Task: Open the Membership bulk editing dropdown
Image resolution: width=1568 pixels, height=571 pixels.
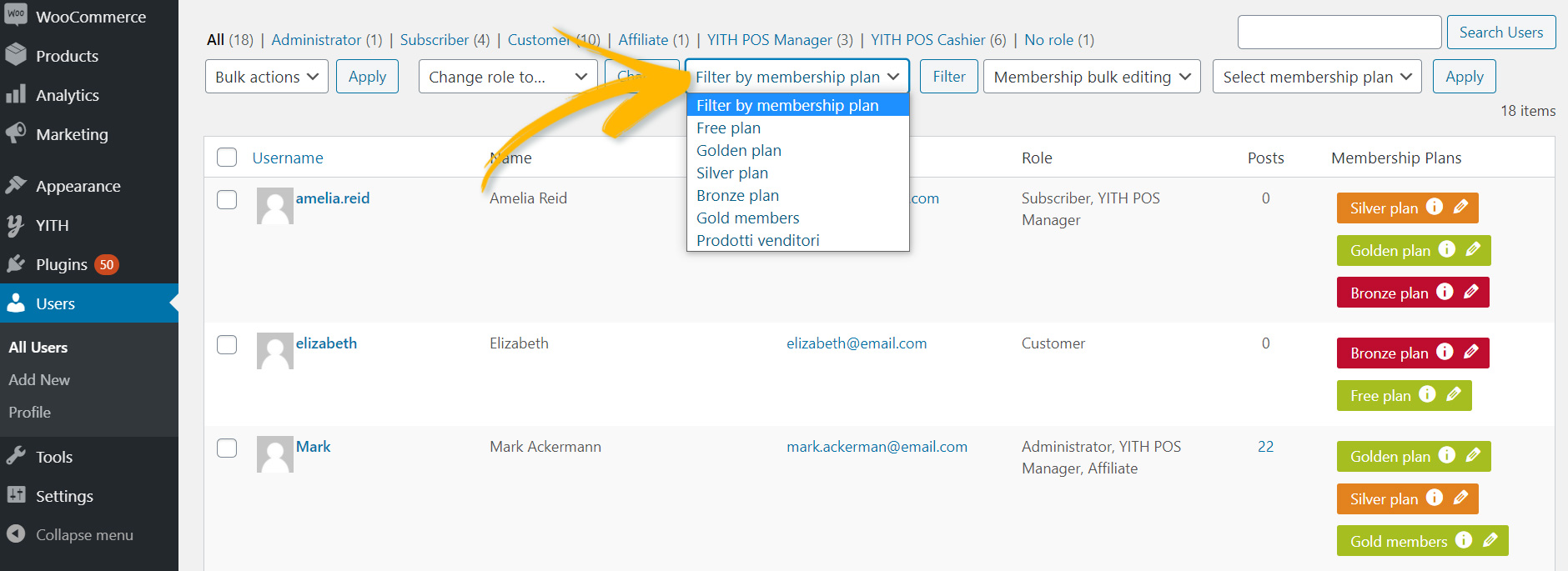Action: (x=1092, y=77)
